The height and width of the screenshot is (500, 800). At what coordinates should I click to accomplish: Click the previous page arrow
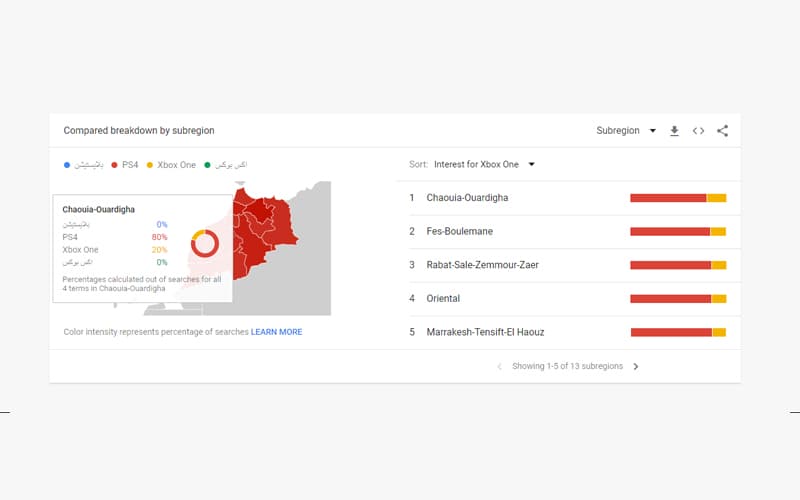500,367
